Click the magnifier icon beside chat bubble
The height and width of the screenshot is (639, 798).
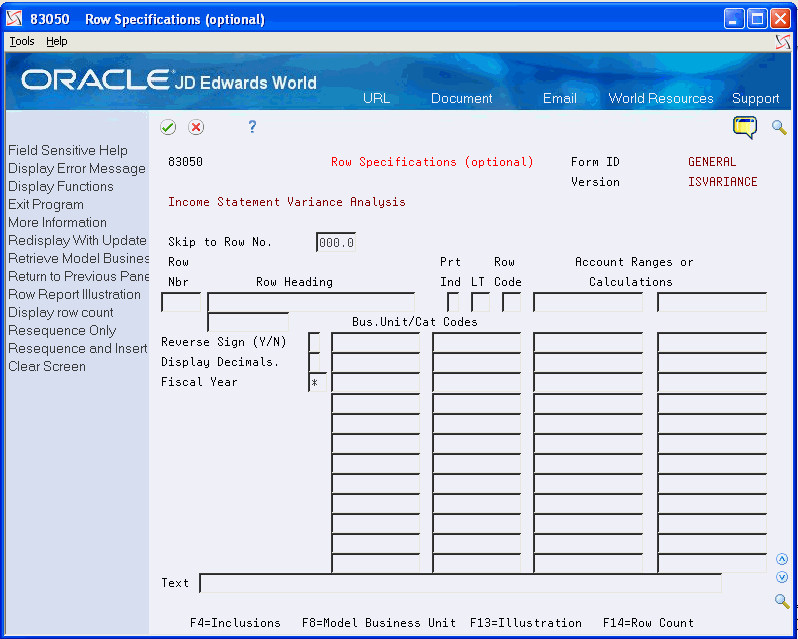pyautogui.click(x=779, y=127)
